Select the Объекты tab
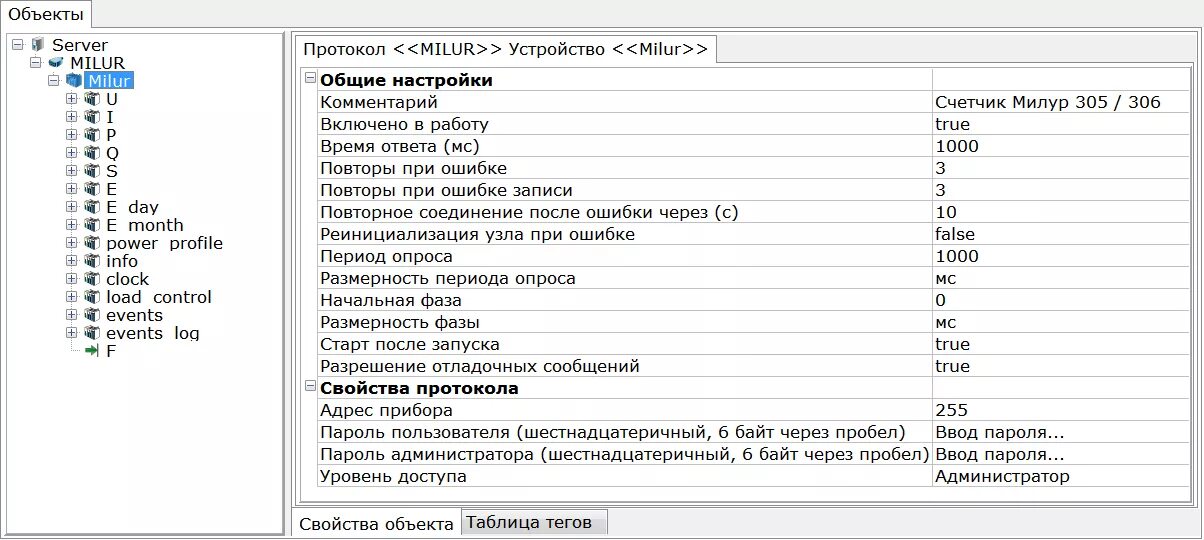 (x=46, y=14)
